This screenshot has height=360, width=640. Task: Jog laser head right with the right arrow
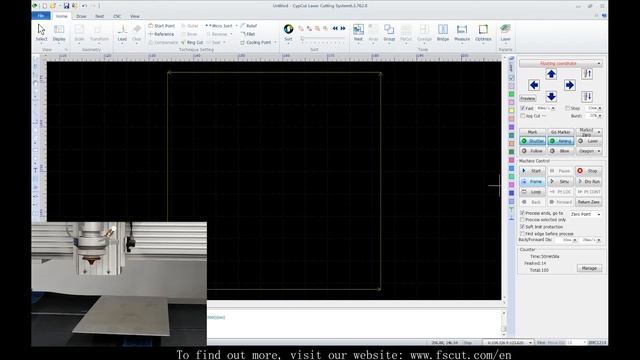click(x=569, y=85)
